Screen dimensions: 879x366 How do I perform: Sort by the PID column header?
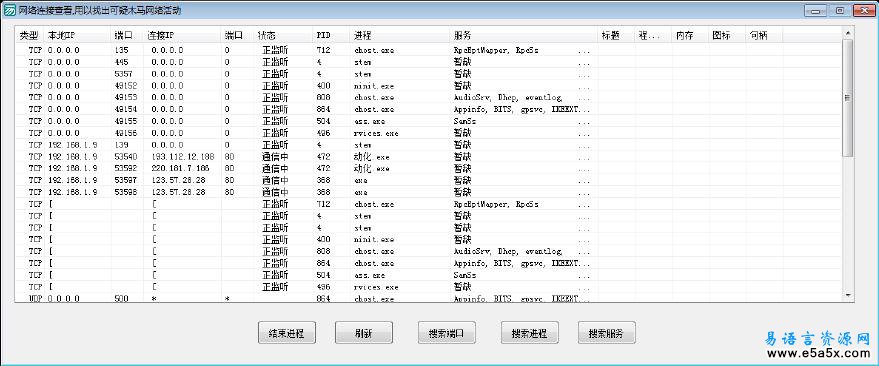click(331, 35)
